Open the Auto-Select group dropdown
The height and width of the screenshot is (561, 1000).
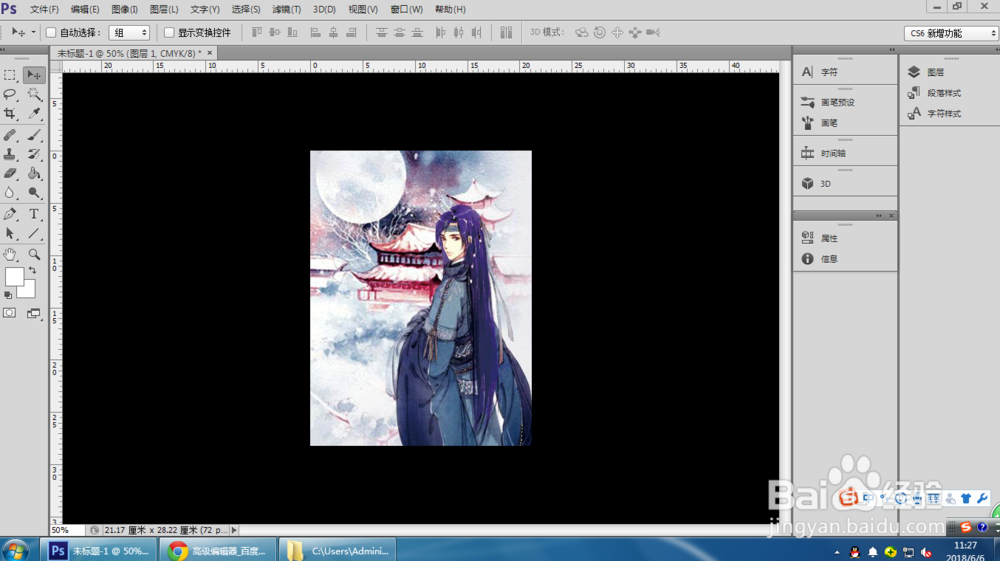click(129, 33)
